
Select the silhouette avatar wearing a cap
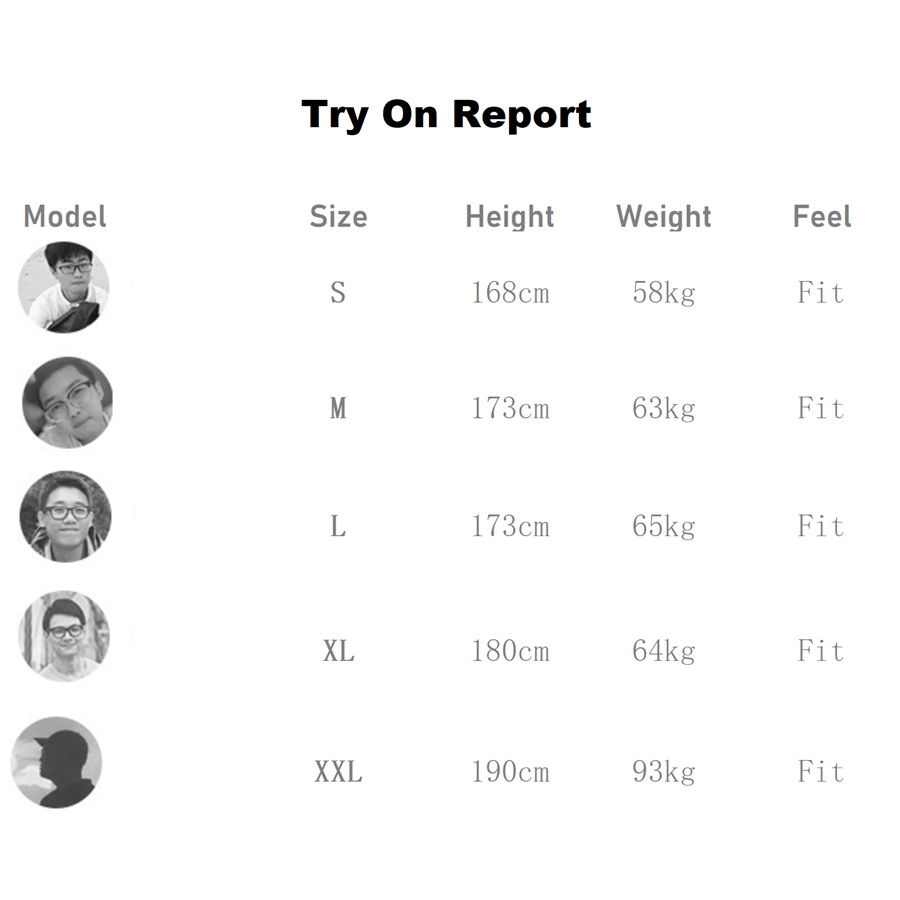pos(56,762)
